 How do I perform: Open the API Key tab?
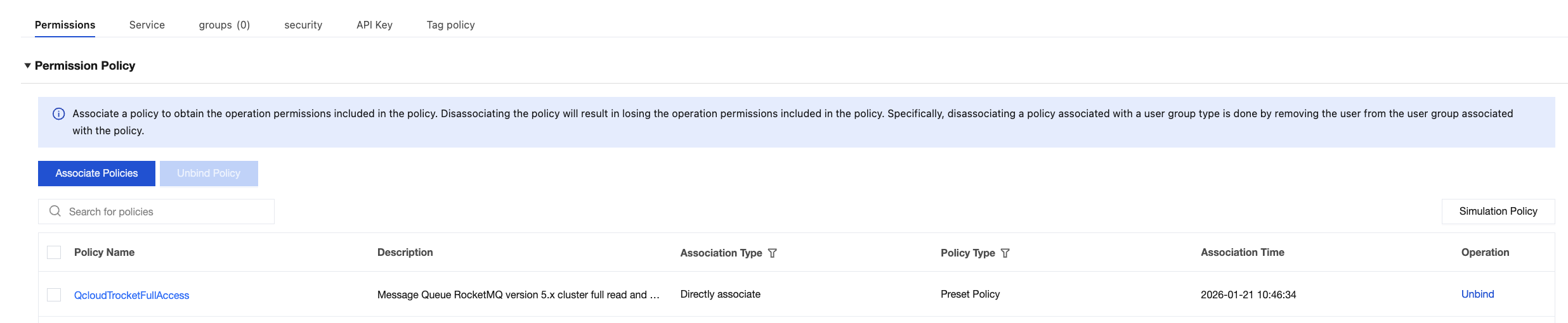(x=374, y=25)
